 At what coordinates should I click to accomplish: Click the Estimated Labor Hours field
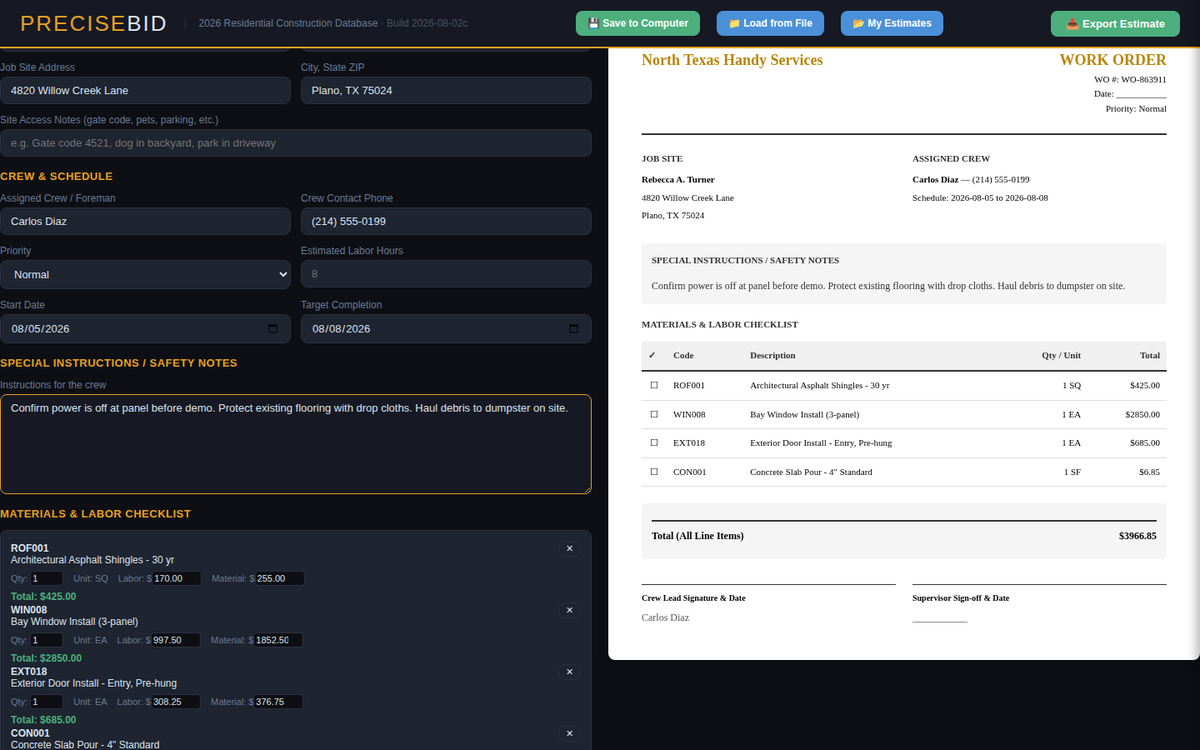pyautogui.click(x=446, y=274)
